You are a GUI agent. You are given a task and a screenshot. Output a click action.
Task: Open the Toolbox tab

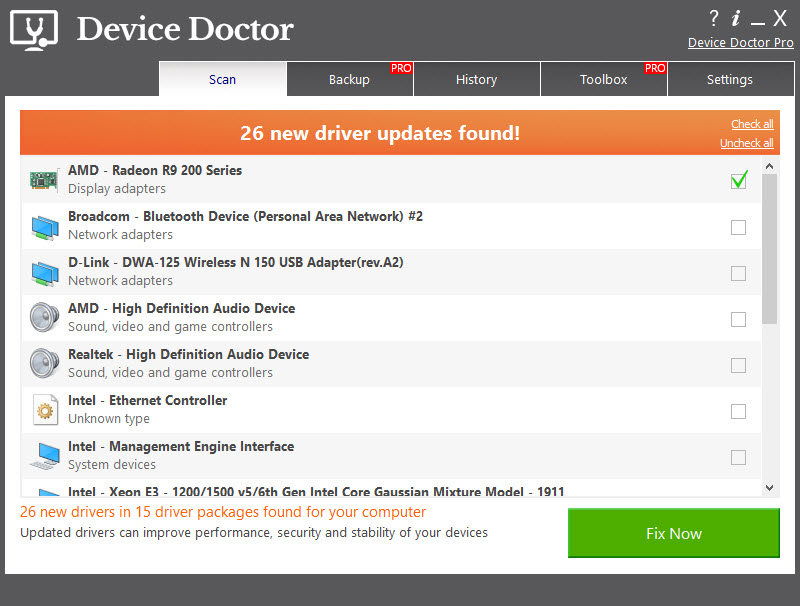(x=604, y=79)
